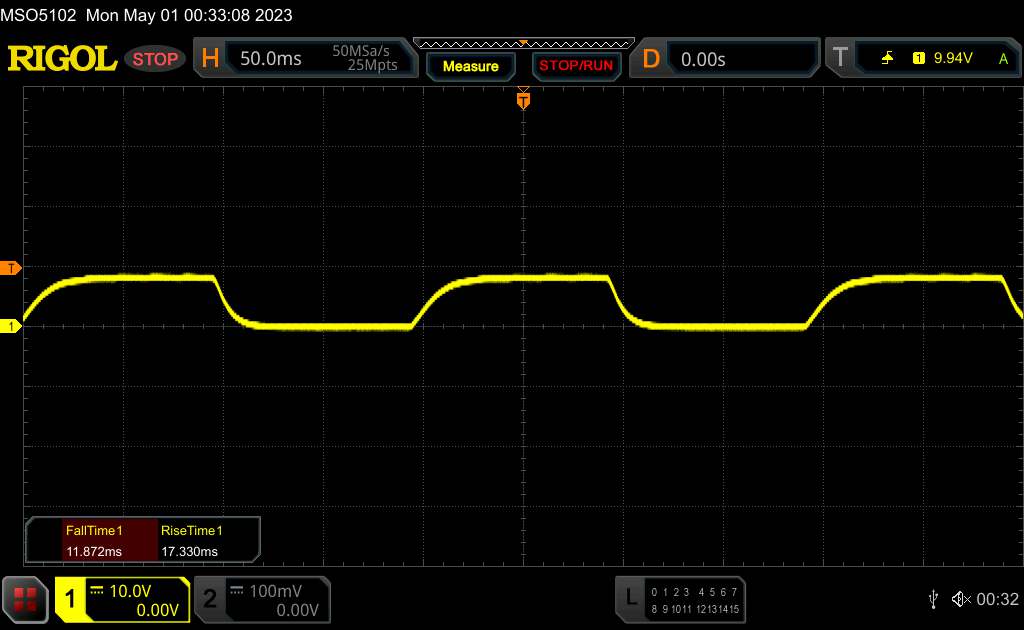
Task: Open the 50MSa/s 25Mpts memory depth setting
Action: 364,59
